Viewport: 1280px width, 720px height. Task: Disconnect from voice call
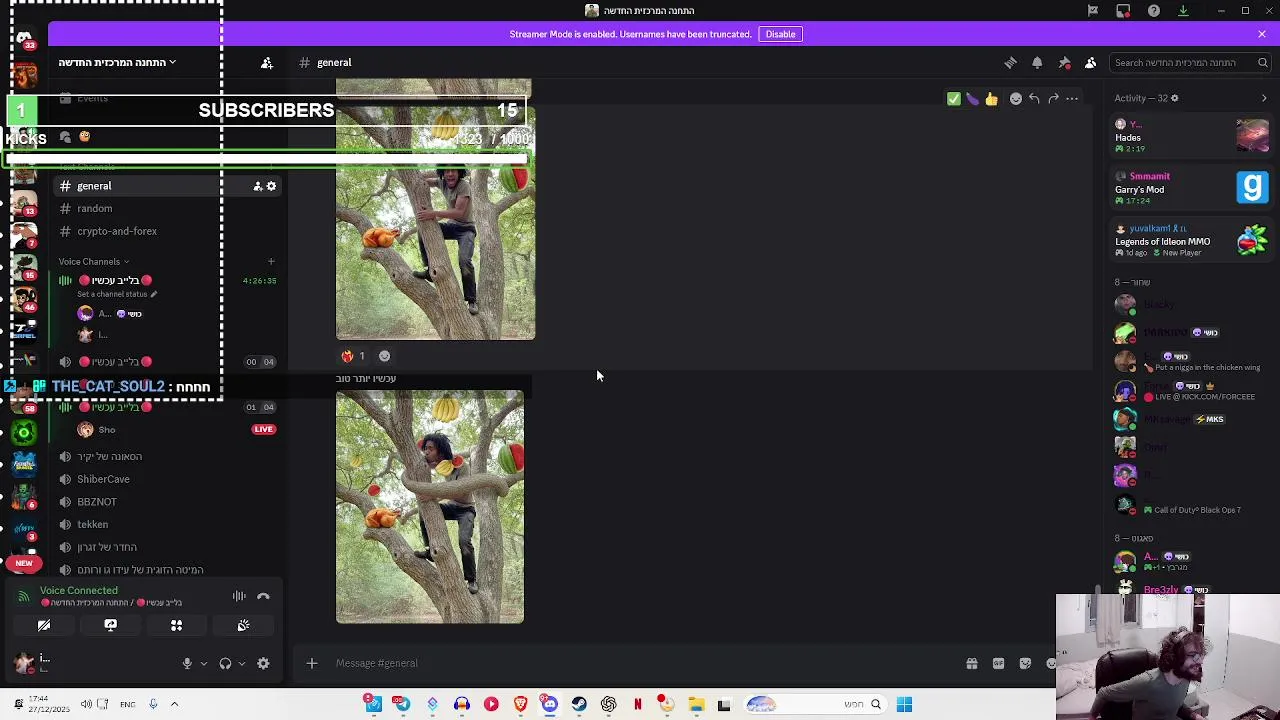(x=263, y=597)
